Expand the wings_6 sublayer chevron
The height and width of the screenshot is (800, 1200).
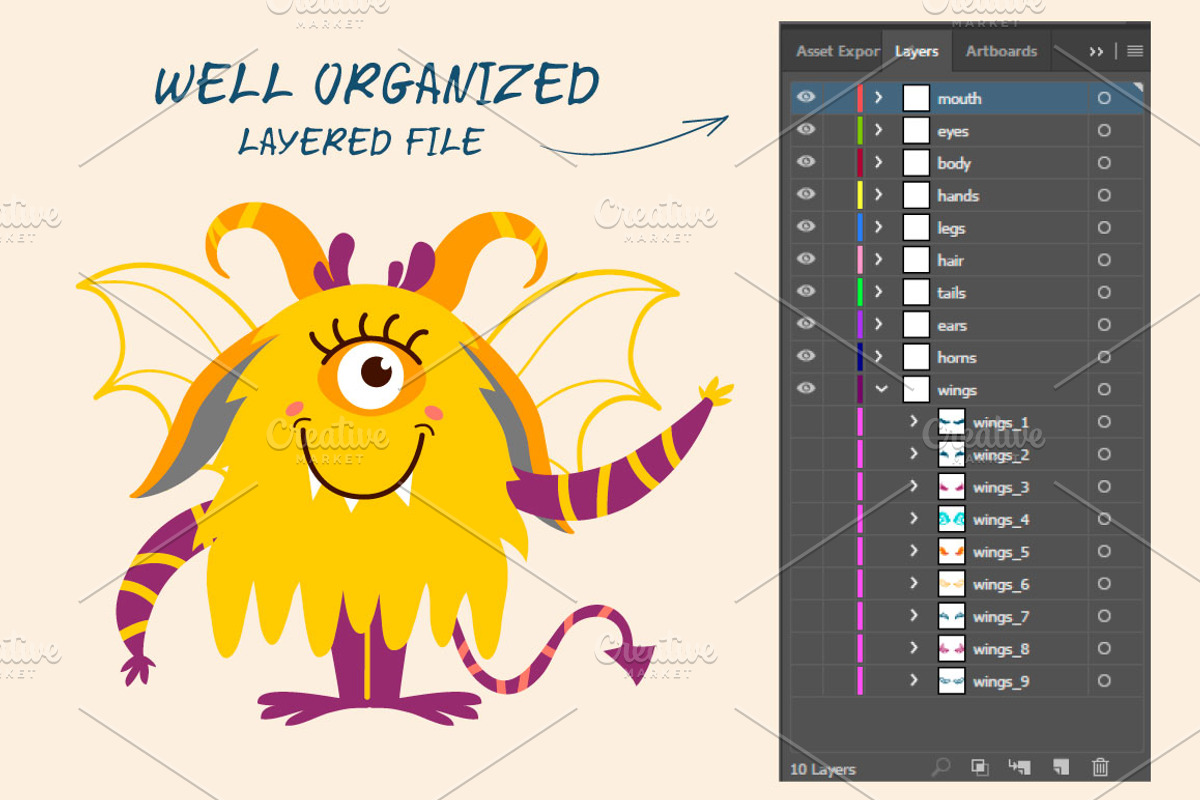[914, 583]
